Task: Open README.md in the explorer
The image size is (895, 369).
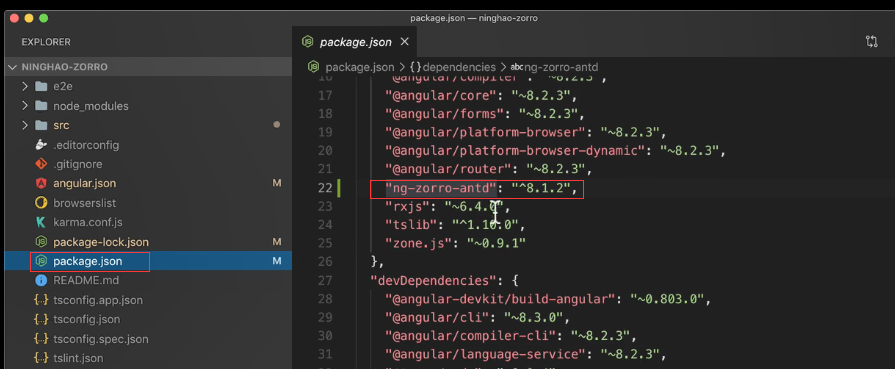Action: pos(86,281)
